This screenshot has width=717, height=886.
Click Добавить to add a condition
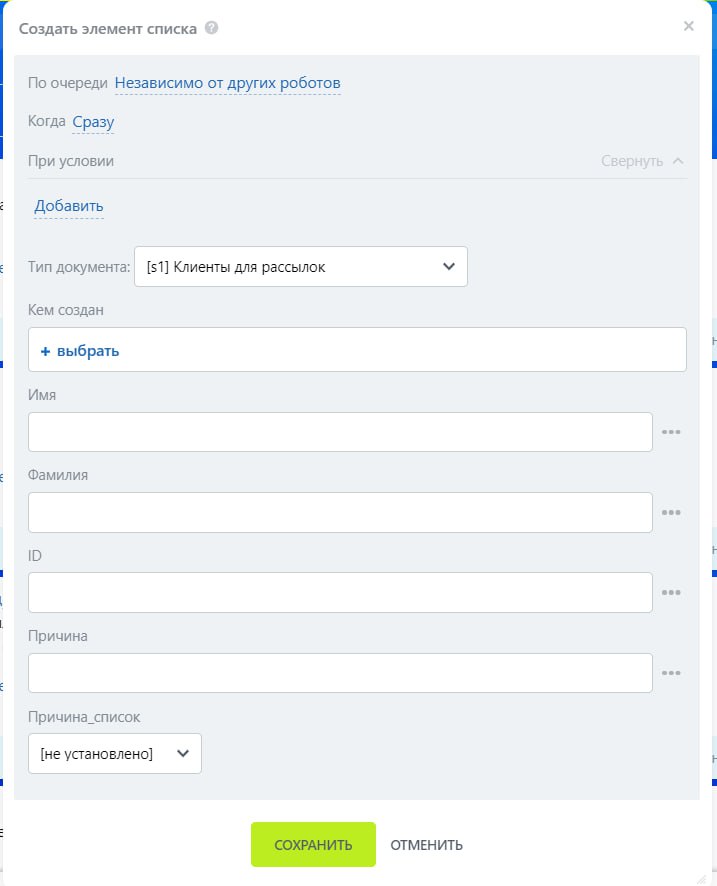pos(69,206)
